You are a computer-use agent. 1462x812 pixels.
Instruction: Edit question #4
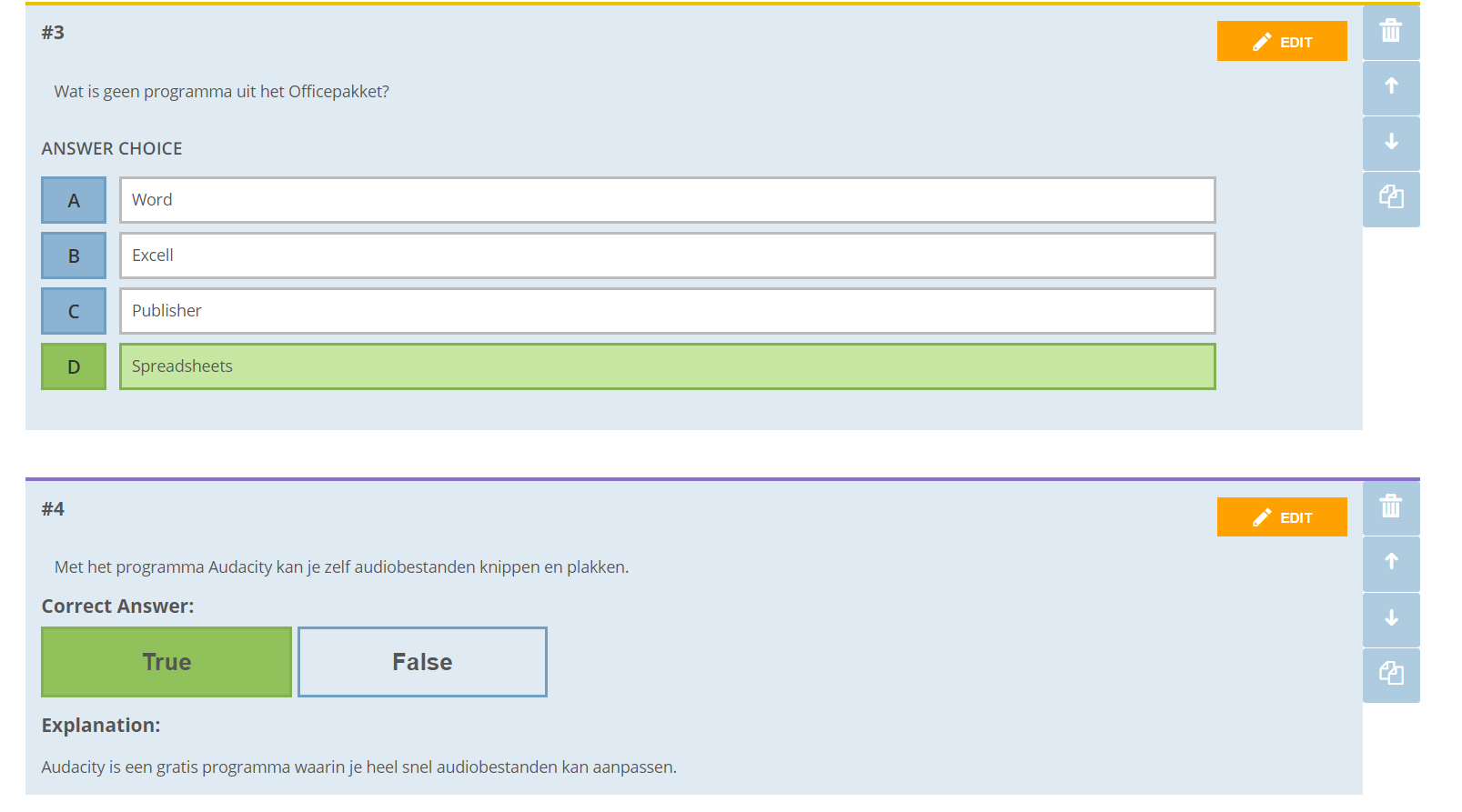pyautogui.click(x=1282, y=516)
